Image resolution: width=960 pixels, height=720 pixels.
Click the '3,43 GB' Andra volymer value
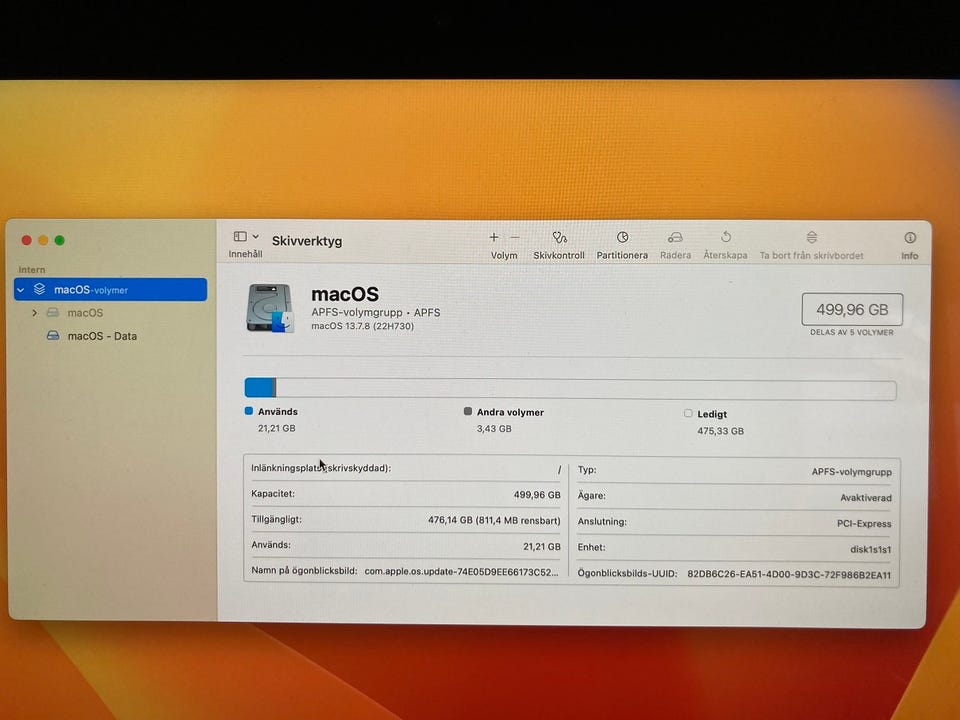pyautogui.click(x=494, y=429)
